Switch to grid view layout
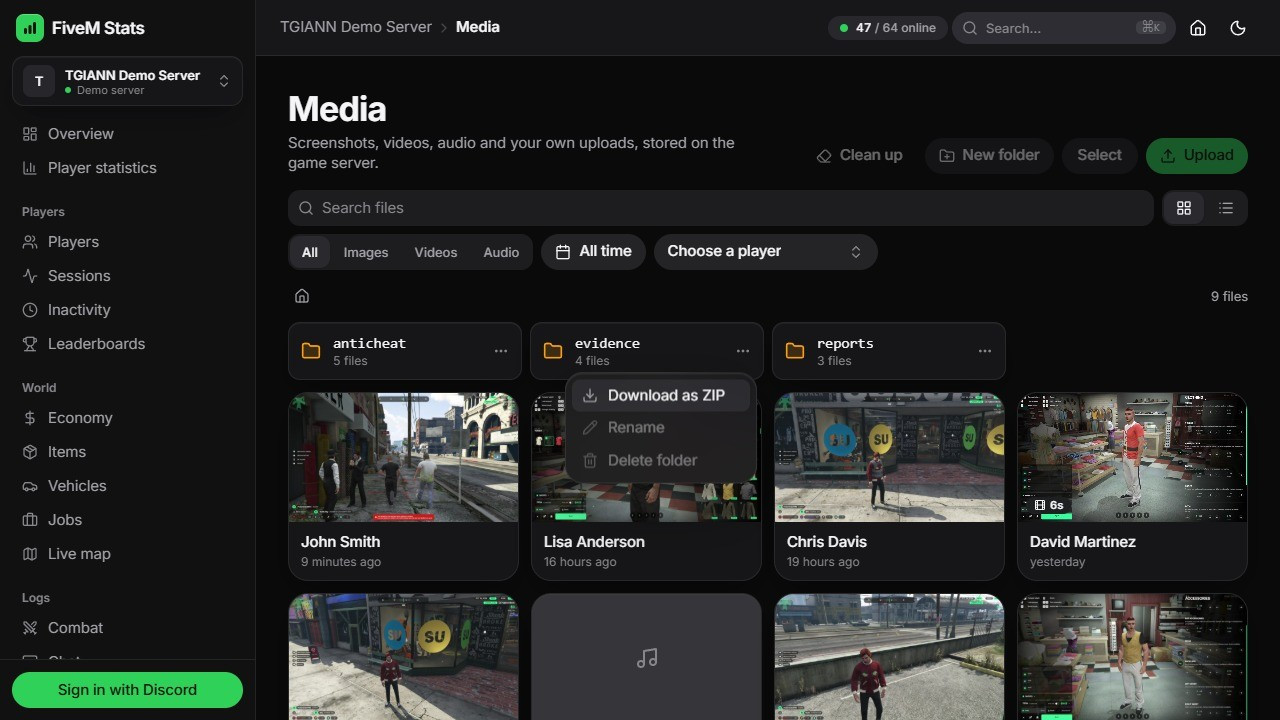The width and height of the screenshot is (1280, 720). click(1184, 208)
